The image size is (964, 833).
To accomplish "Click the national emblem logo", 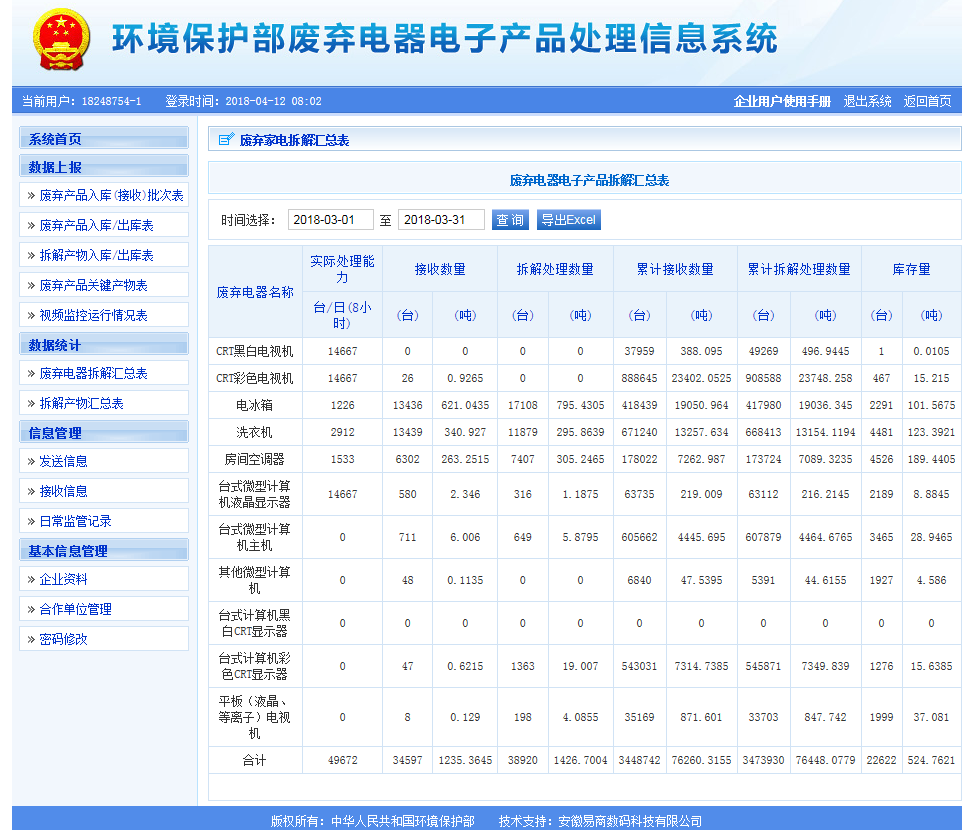I will [x=61, y=40].
